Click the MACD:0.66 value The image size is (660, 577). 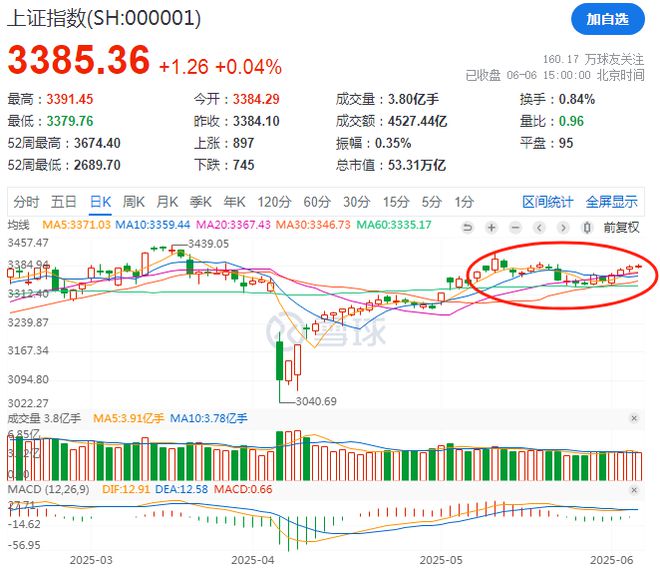tap(243, 489)
